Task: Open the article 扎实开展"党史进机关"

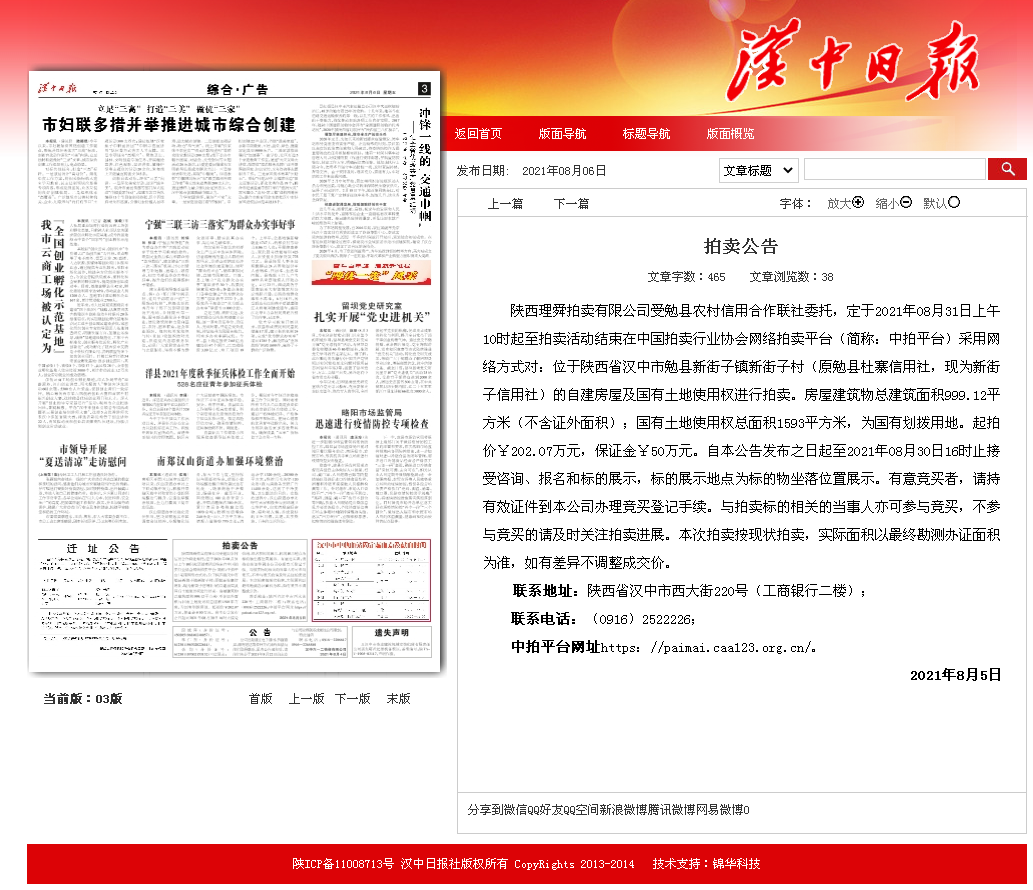Action: click(372, 317)
